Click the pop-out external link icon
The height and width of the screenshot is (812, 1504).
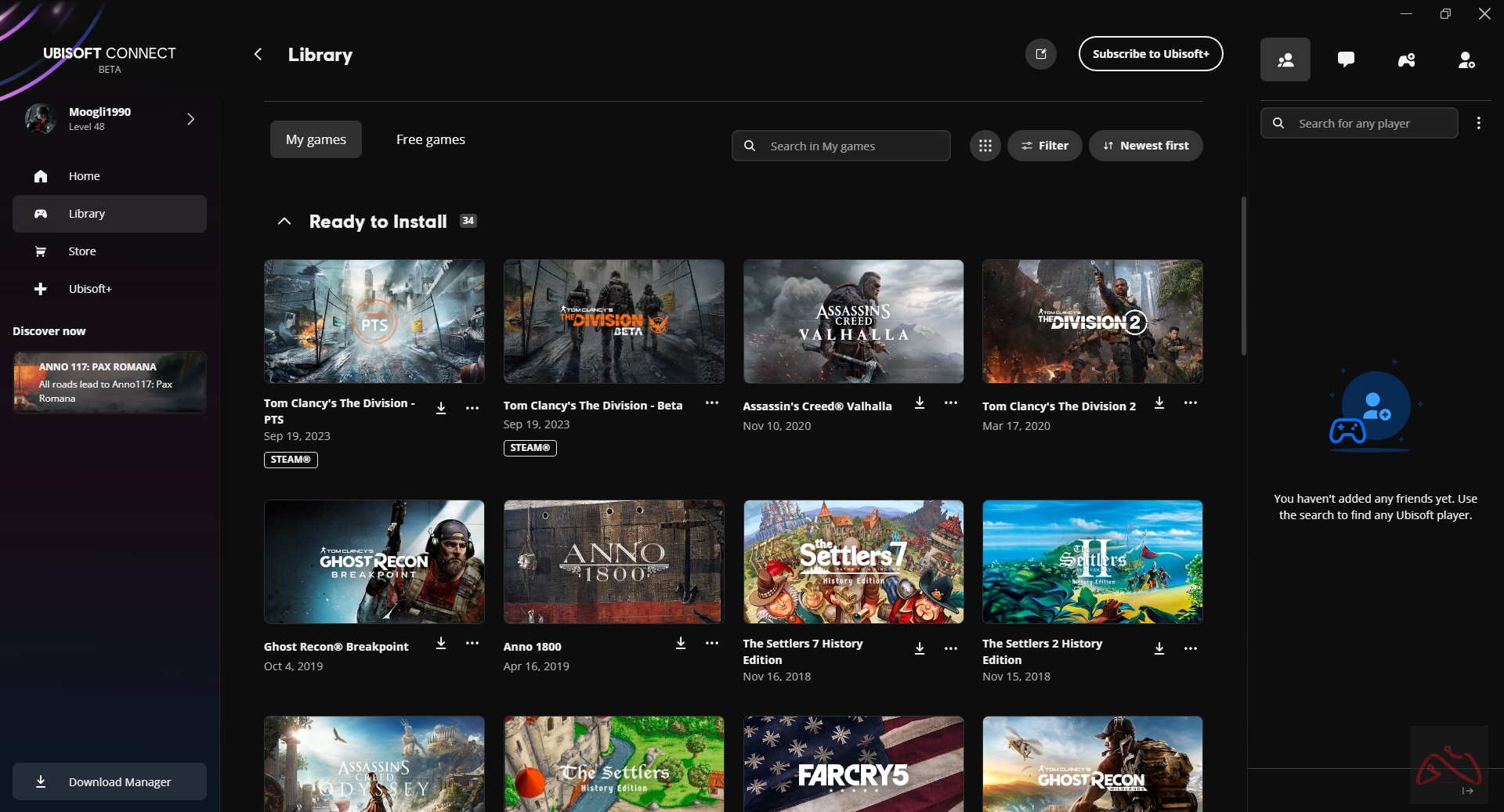click(x=1041, y=54)
